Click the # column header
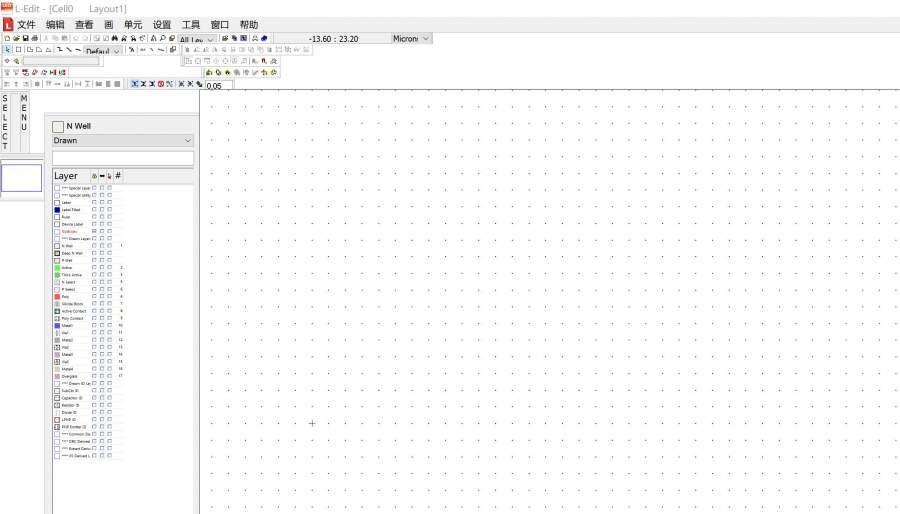 click(118, 176)
